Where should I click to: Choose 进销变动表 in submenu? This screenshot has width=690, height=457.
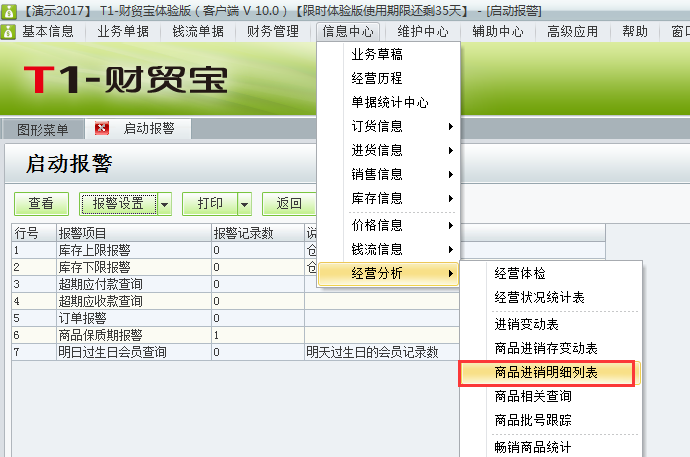pos(551,325)
